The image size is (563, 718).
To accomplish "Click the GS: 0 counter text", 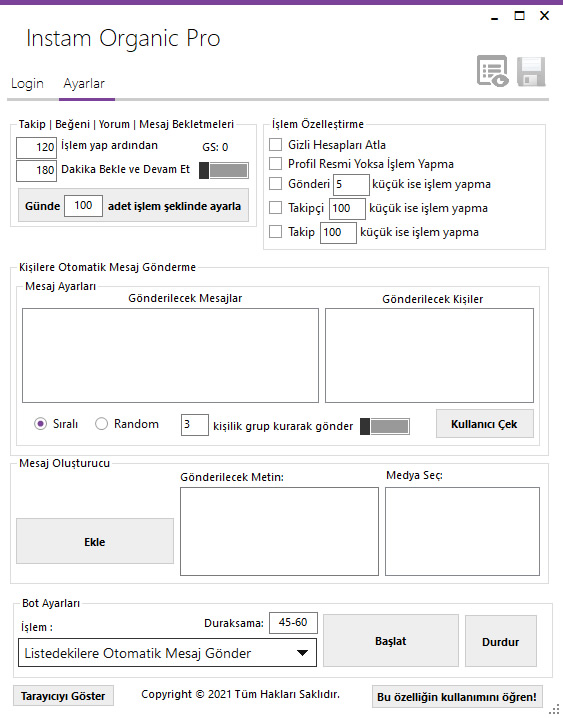I will click(x=215, y=147).
